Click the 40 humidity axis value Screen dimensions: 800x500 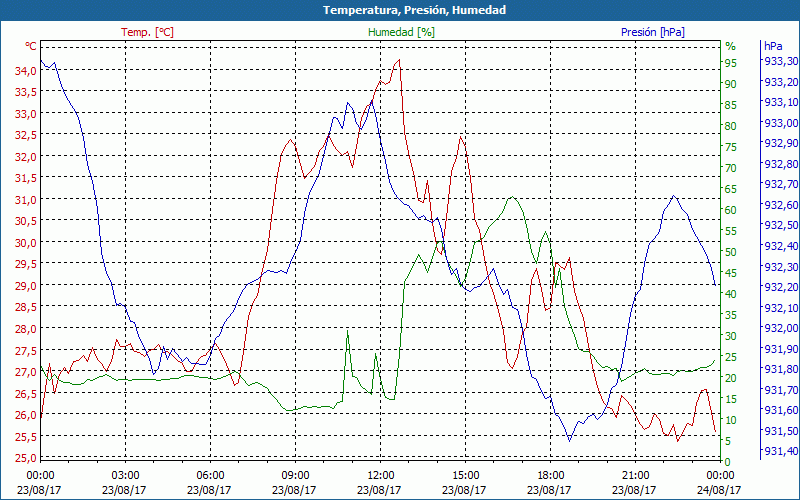coord(731,294)
